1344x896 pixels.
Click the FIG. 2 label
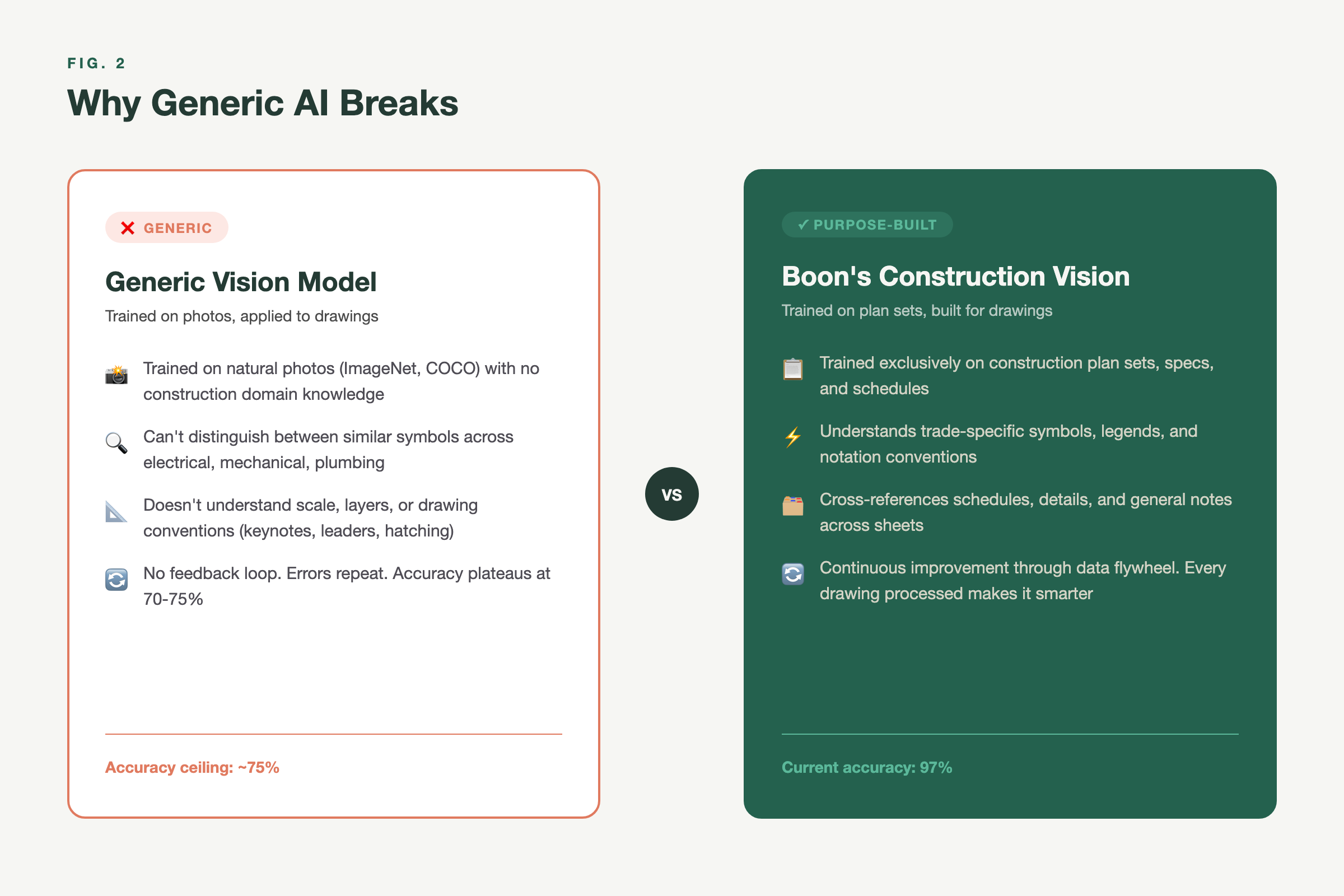click(96, 63)
